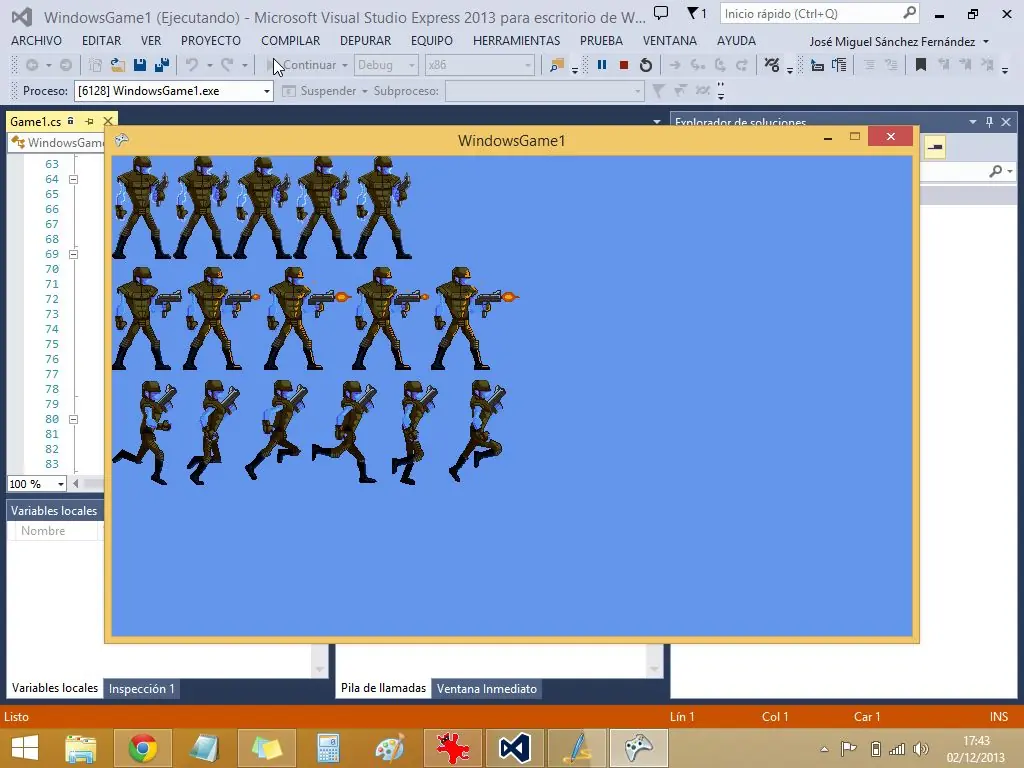Open the Paint app from the taskbar
The image size is (1024, 768).
390,747
